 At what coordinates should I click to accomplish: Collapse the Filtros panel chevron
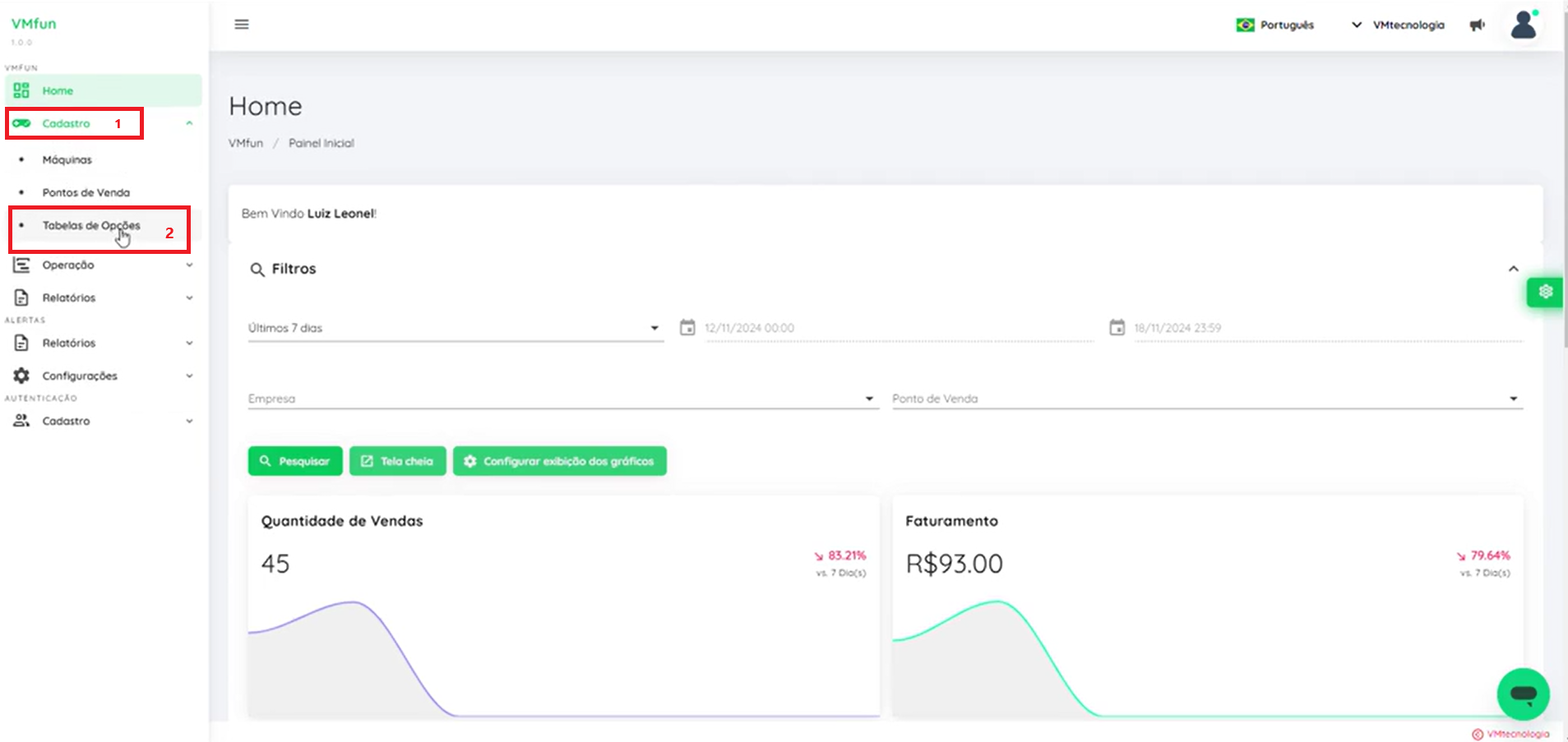pyautogui.click(x=1513, y=269)
